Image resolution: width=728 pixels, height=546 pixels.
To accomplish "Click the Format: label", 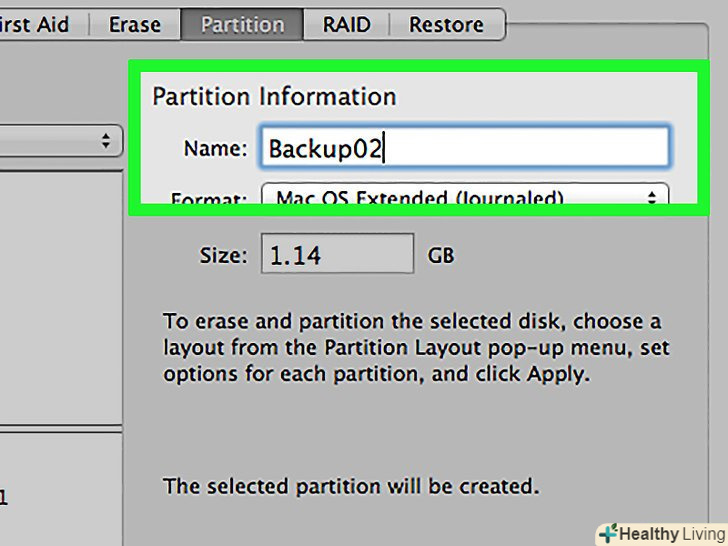I will pos(209,199).
